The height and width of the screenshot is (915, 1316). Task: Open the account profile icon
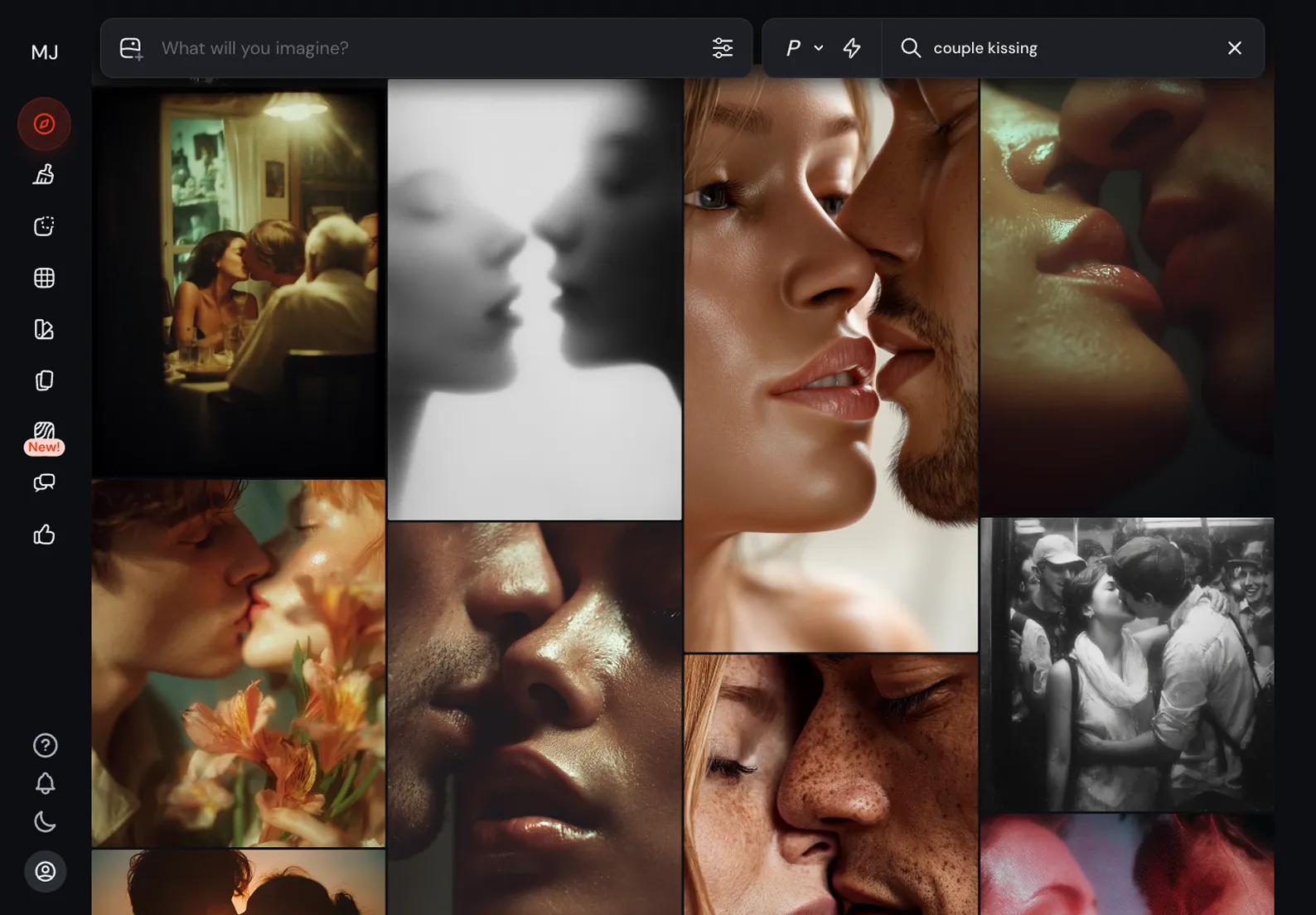click(x=45, y=871)
